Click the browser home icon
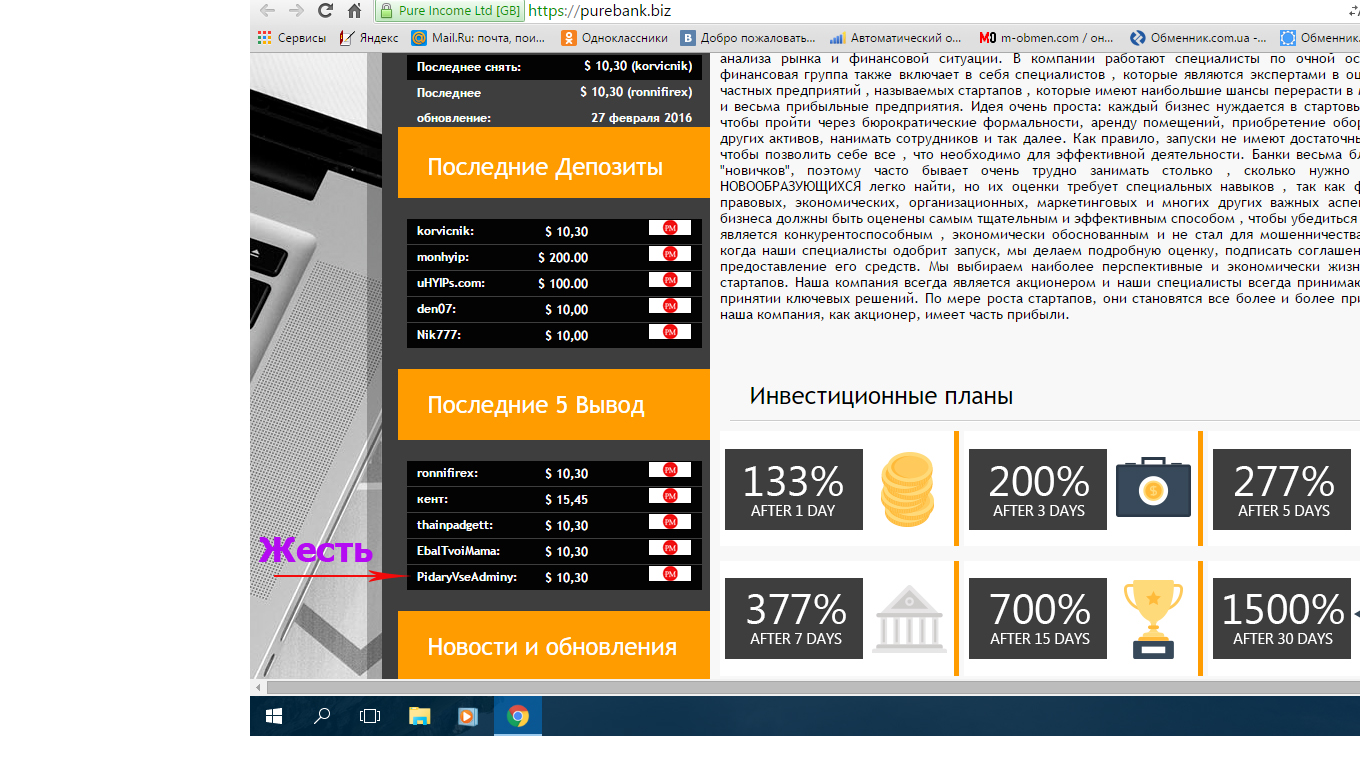Screen dimensions: 1360x768 pos(354,11)
